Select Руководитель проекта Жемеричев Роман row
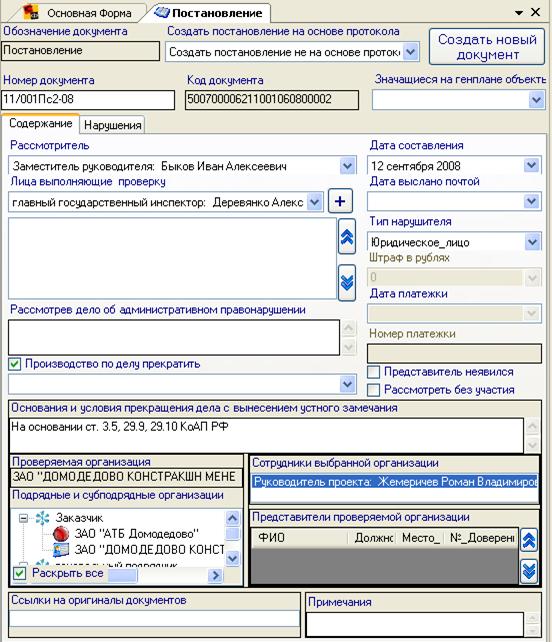This screenshot has width=552, height=642. click(395, 482)
